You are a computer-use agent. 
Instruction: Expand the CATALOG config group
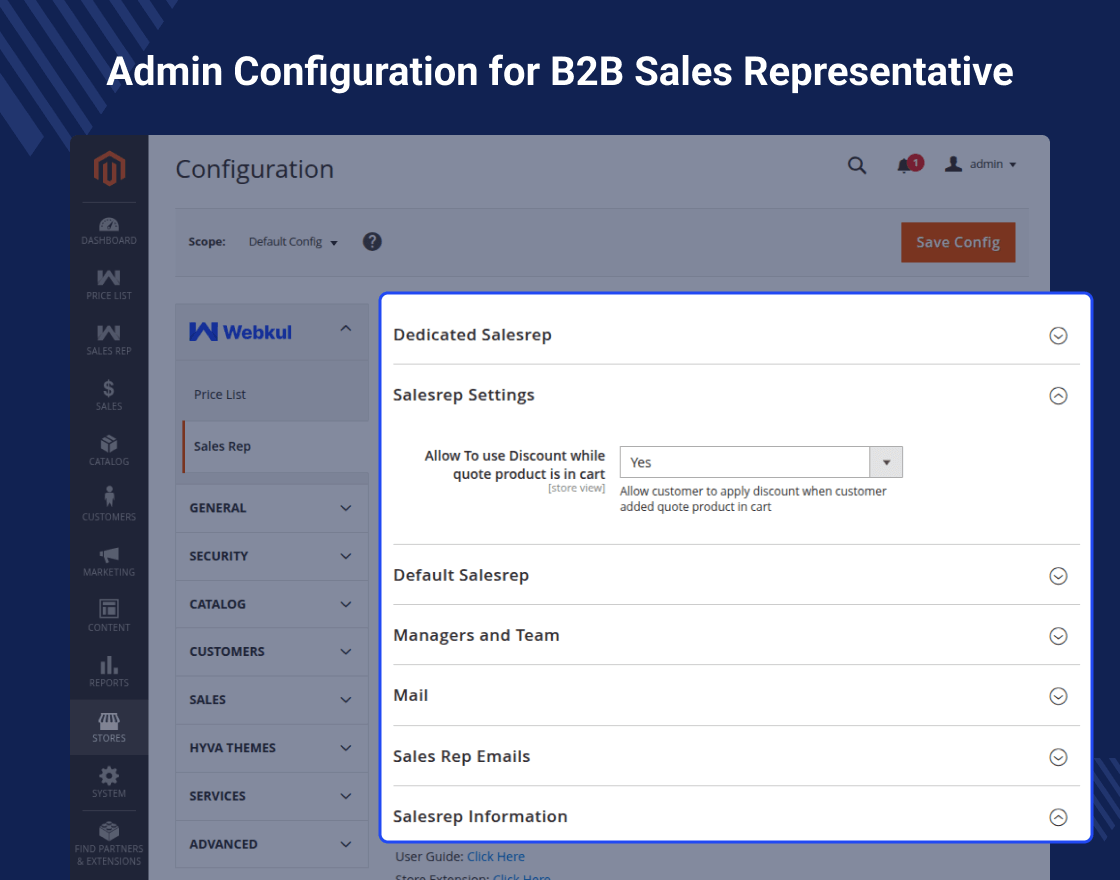point(271,604)
